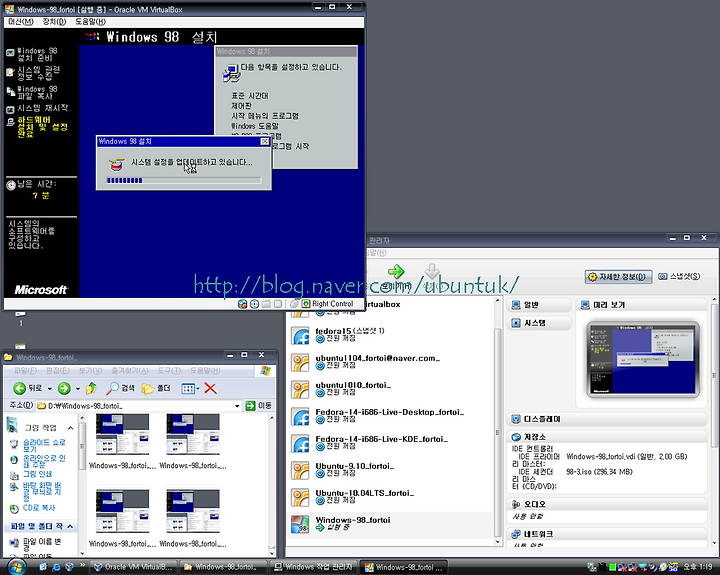Click the green start arrow in VirtualBox manager toolbar
The image size is (720, 575).
[396, 271]
